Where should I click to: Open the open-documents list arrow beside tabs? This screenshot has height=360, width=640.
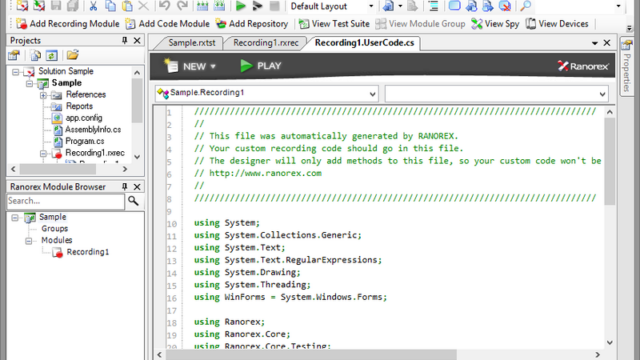595,43
